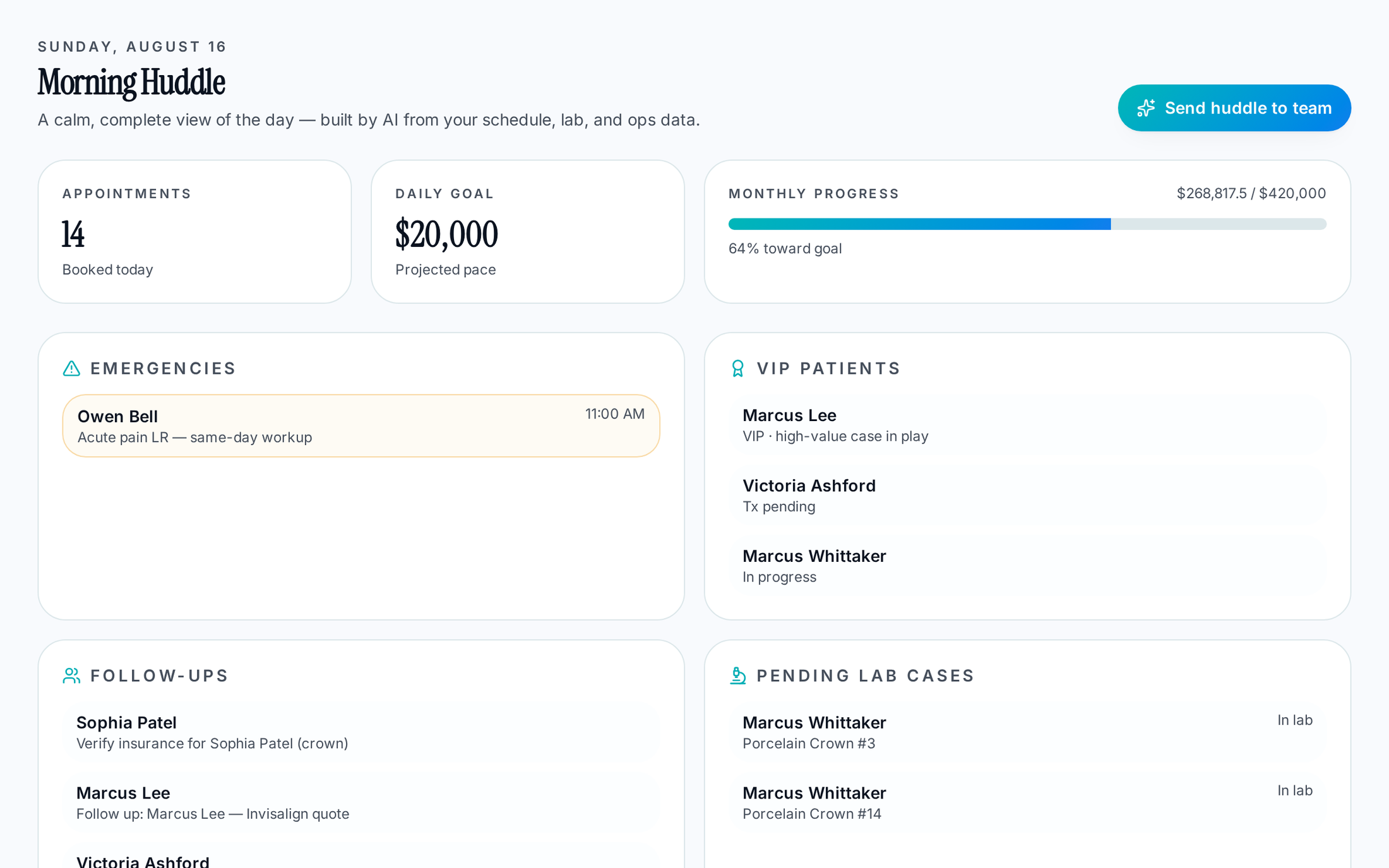
Task: Click the Daily Goal $20,000 card
Action: click(x=528, y=232)
